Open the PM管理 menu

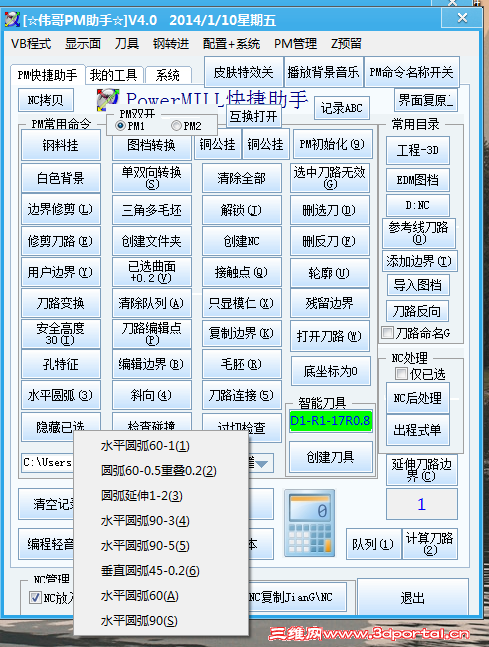(x=295, y=44)
